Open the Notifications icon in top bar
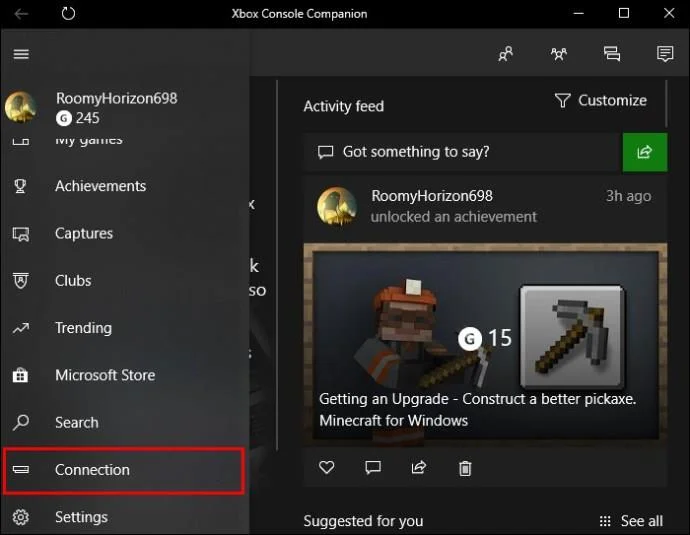Screen dimensions: 690x535 point(665,54)
